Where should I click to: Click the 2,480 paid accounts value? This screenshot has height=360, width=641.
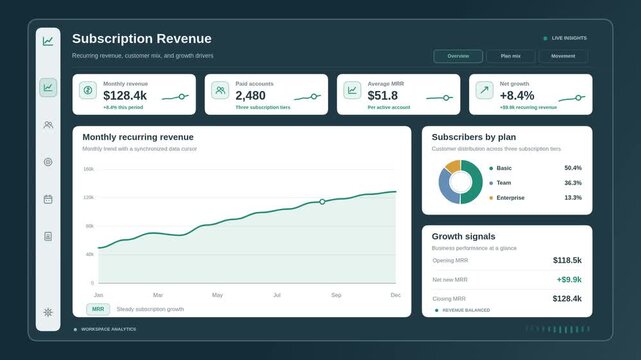point(251,96)
